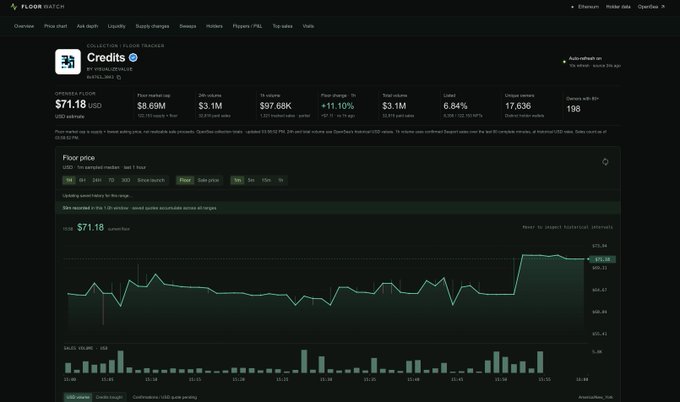Click the $8.69M Floor market cap value
680x402 pixels.
pyautogui.click(x=151, y=106)
